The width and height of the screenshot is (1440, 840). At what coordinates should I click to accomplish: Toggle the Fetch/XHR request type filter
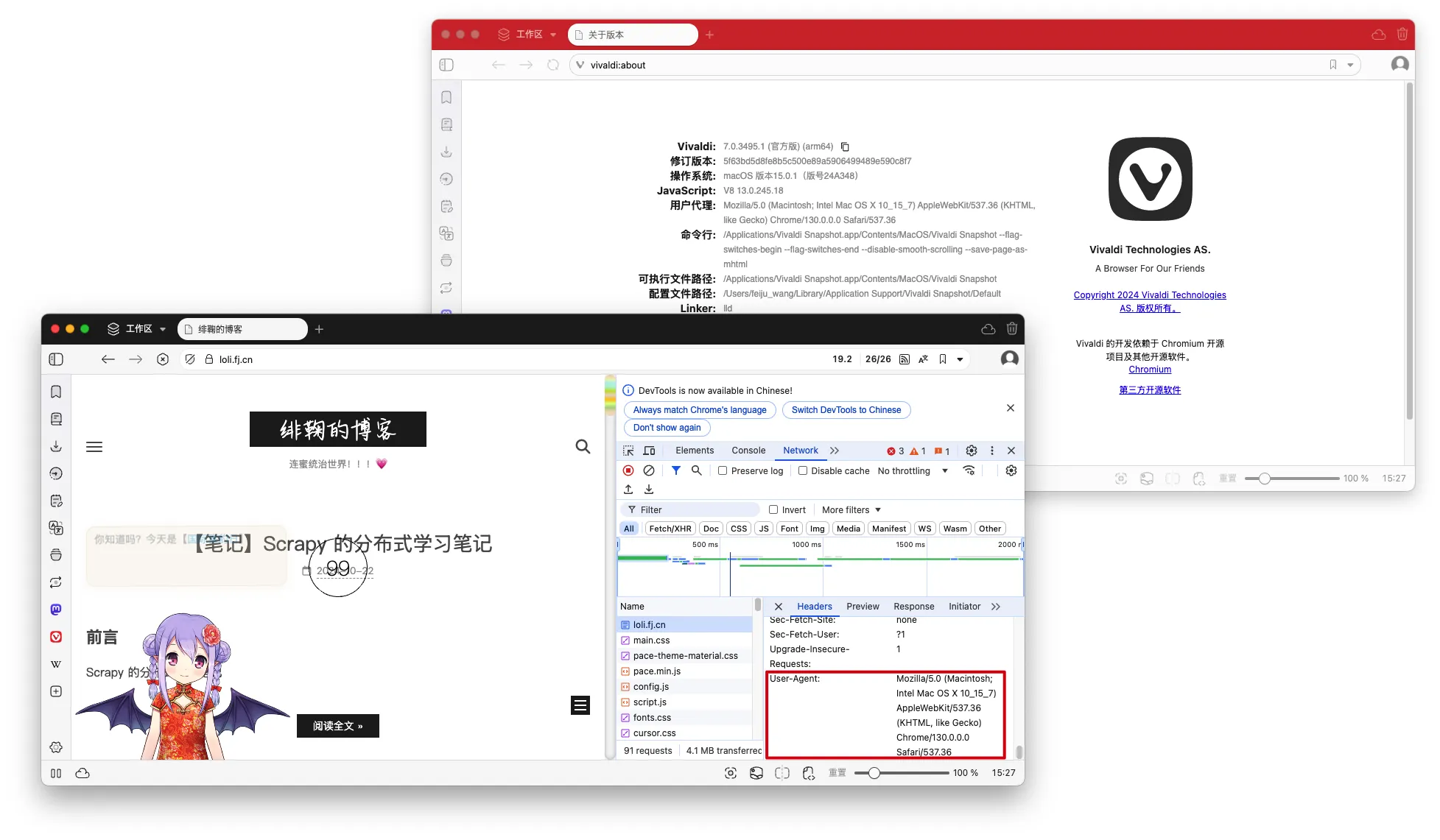point(670,529)
